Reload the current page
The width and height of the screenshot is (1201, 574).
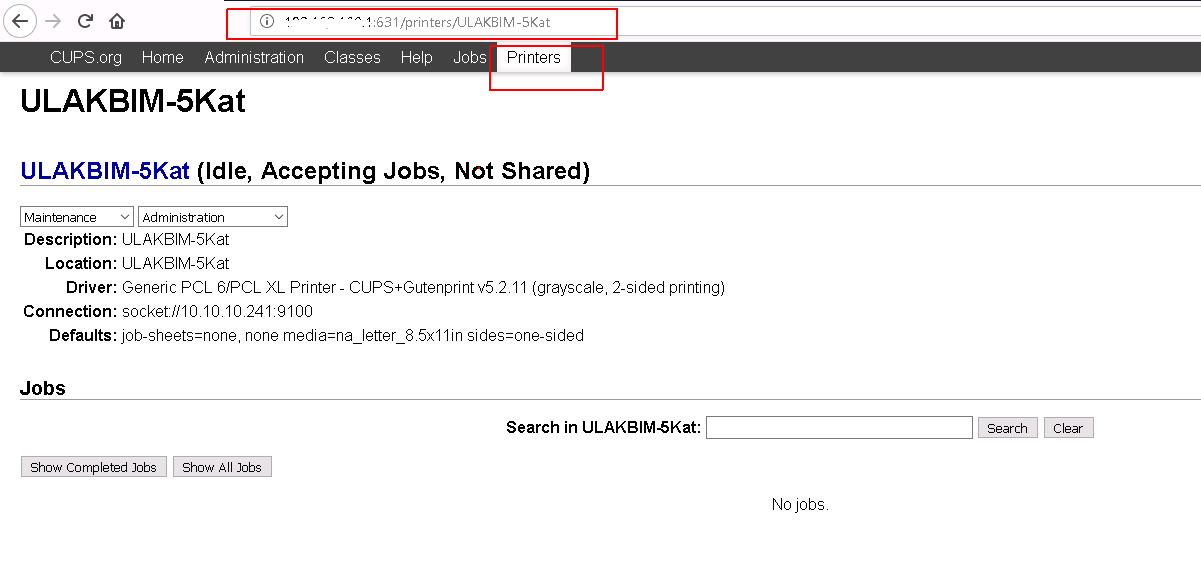pos(86,21)
